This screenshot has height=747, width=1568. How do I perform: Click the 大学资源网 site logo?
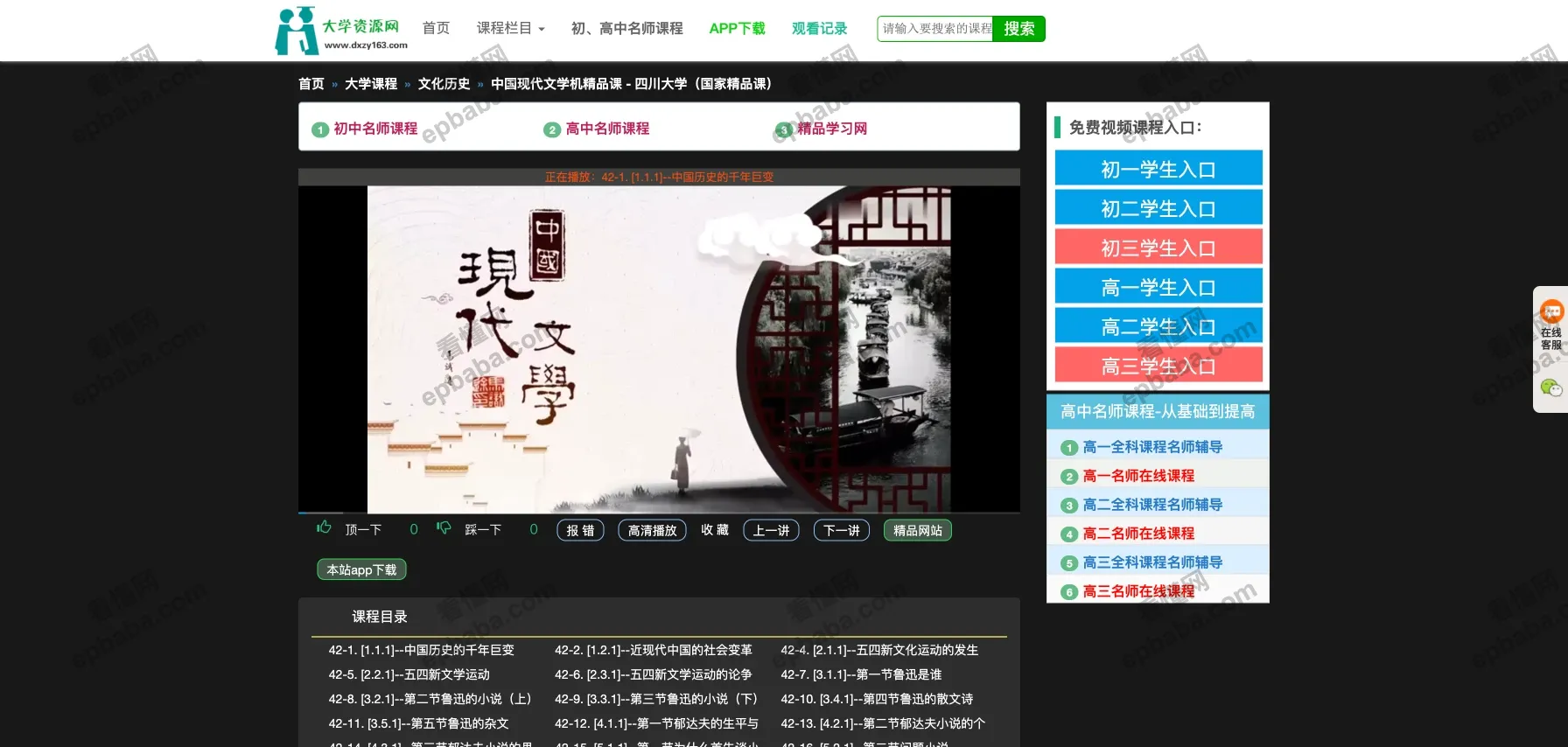(x=342, y=31)
